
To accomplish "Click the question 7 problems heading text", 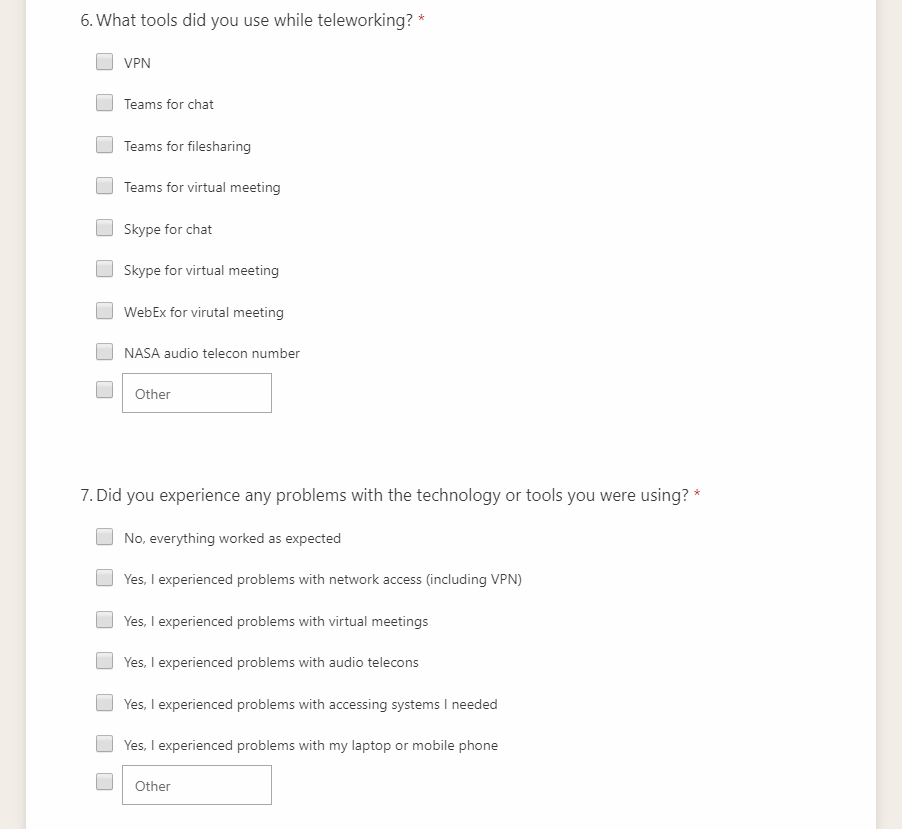I will point(392,495).
